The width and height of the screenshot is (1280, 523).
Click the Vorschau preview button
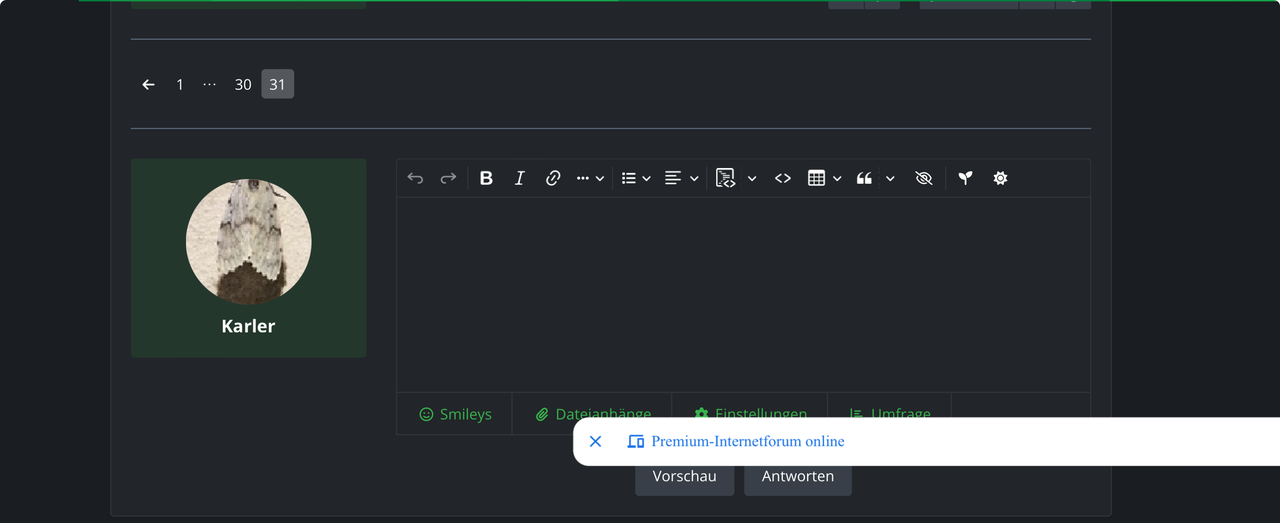tap(684, 478)
